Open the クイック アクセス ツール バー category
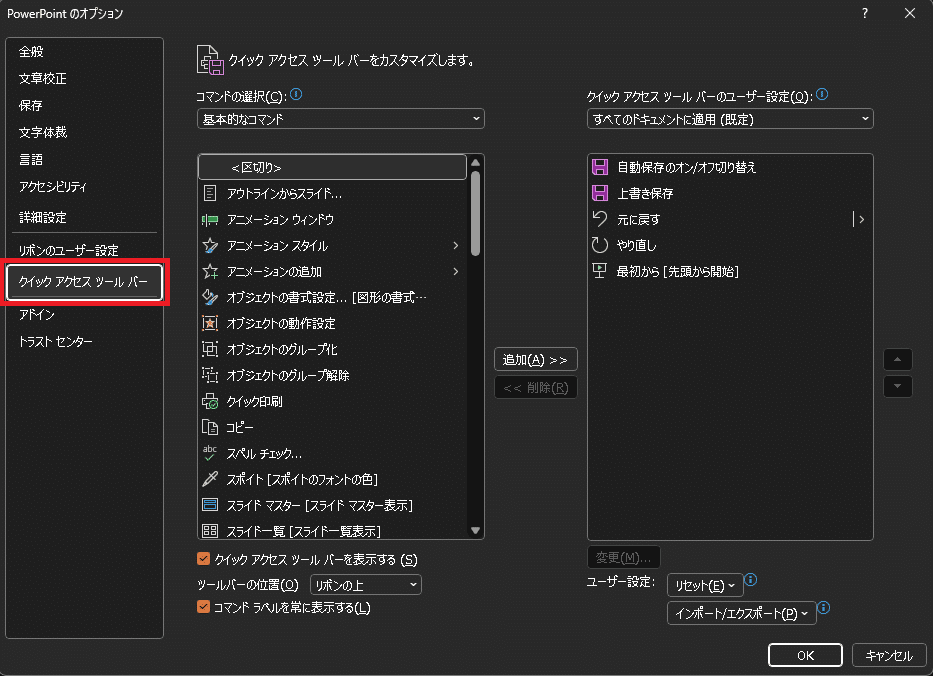The image size is (933, 676). 84,281
